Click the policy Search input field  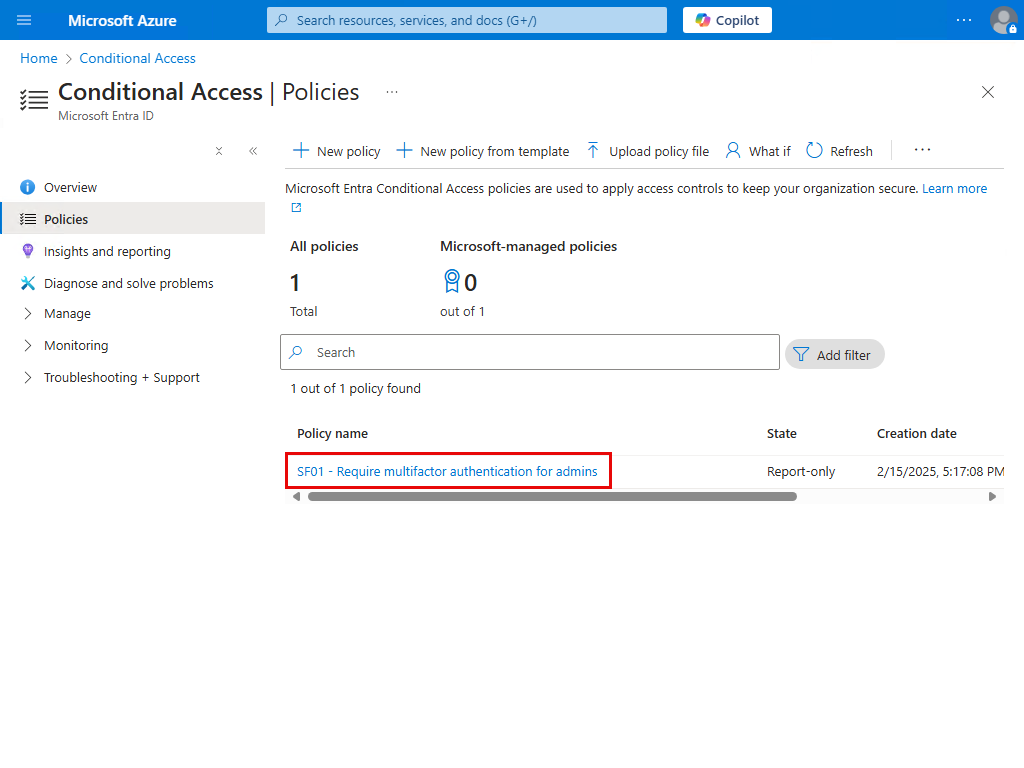[x=540, y=352]
